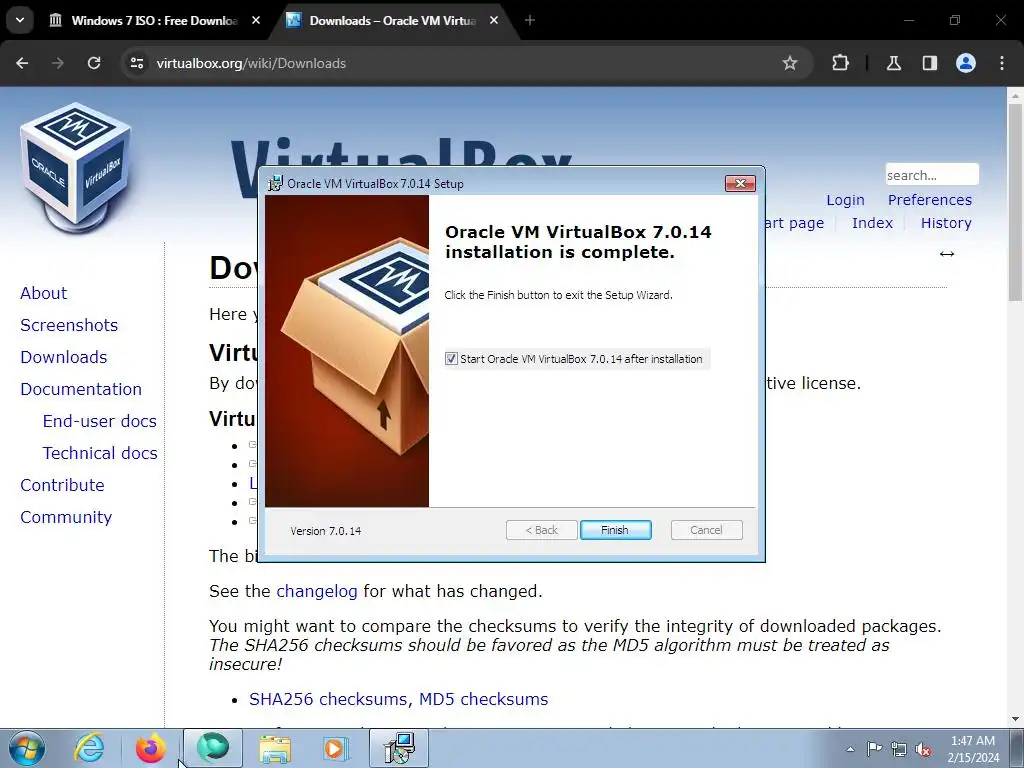Go back with browser back arrow
Screen dimensions: 1024x768
(x=22, y=63)
